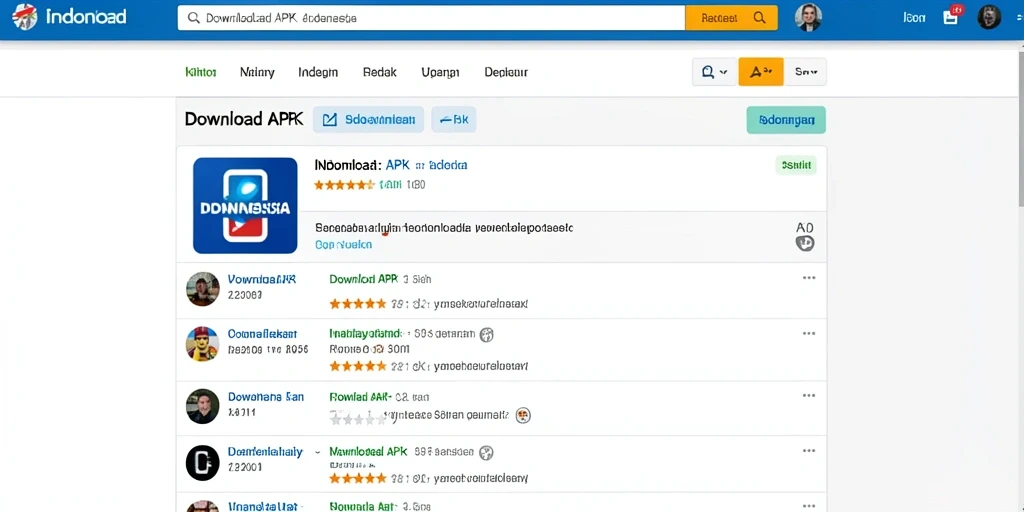Open the avatar of the Downloa APK 22006 row
The height and width of the screenshot is (512, 1024).
pos(202,289)
